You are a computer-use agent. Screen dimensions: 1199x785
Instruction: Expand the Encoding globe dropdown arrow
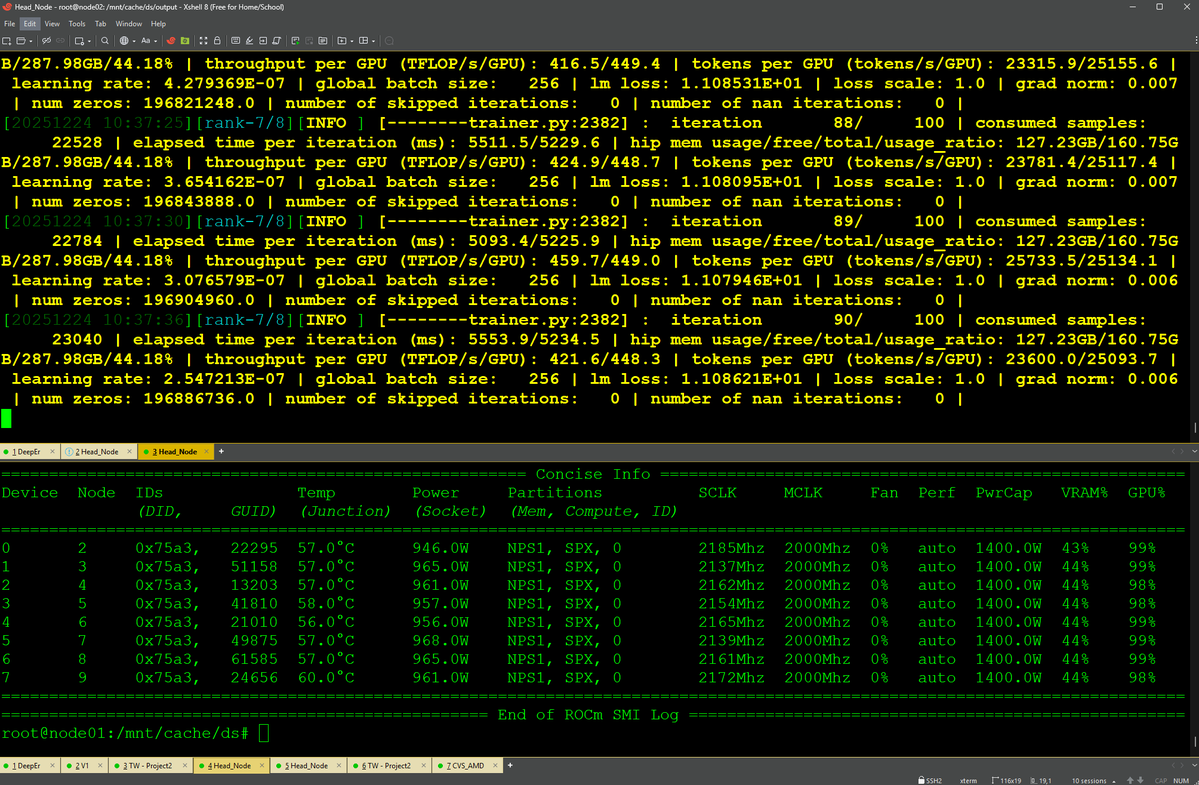point(134,41)
